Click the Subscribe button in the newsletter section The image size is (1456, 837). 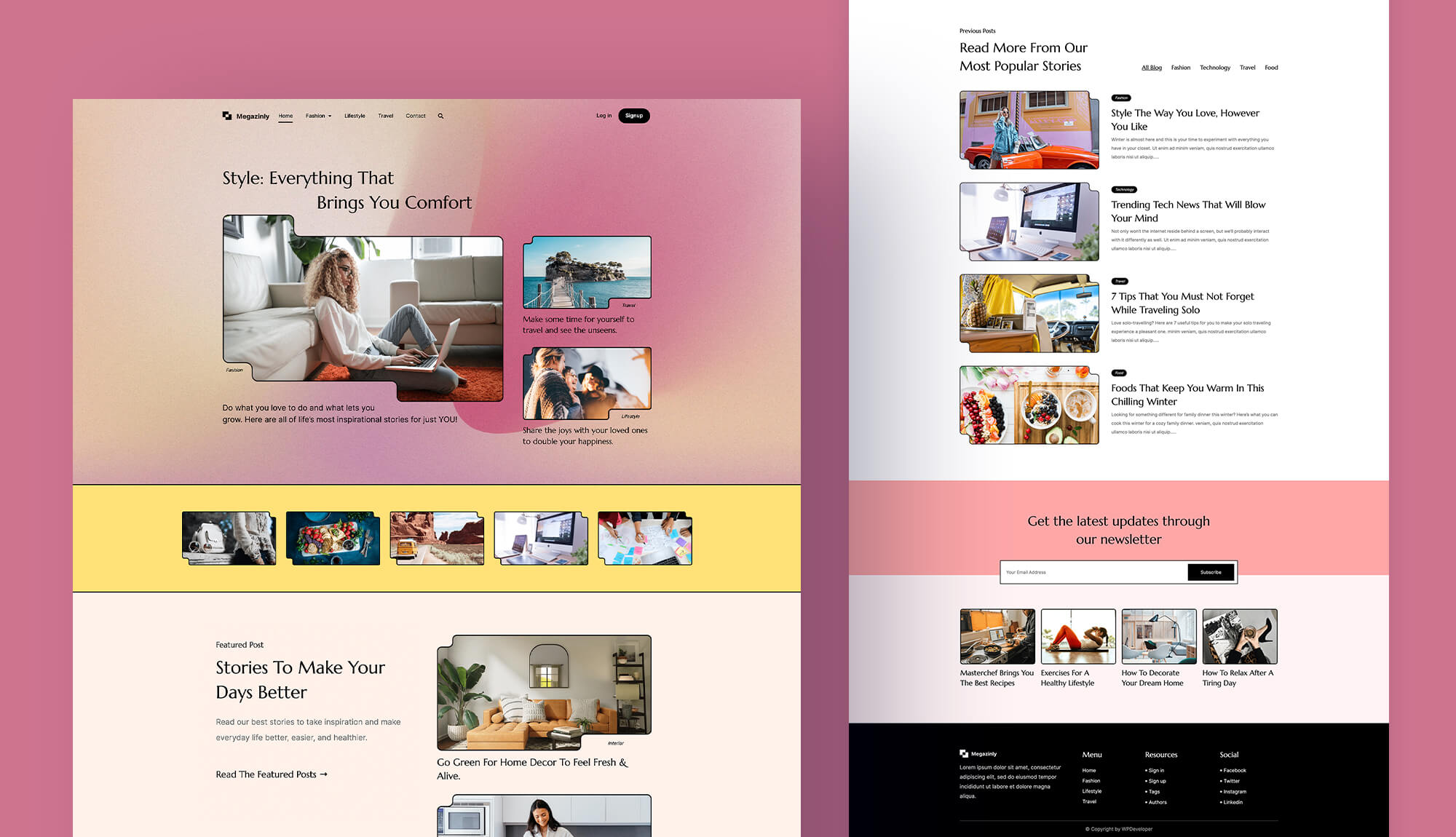1211,572
